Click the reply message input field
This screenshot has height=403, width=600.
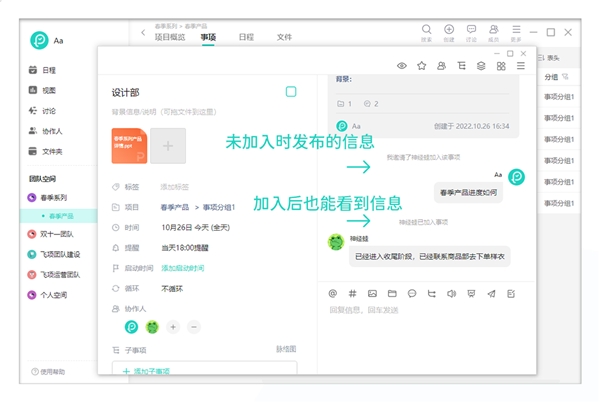(x=420, y=312)
